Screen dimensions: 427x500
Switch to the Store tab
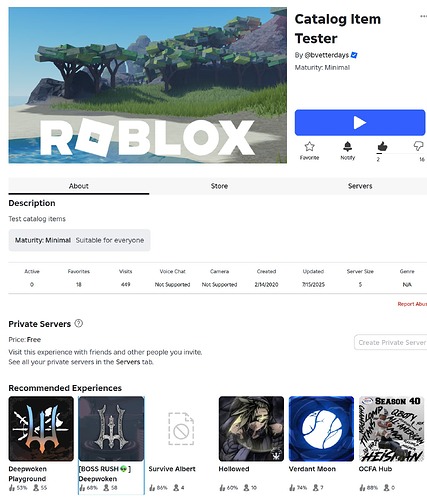click(x=219, y=186)
